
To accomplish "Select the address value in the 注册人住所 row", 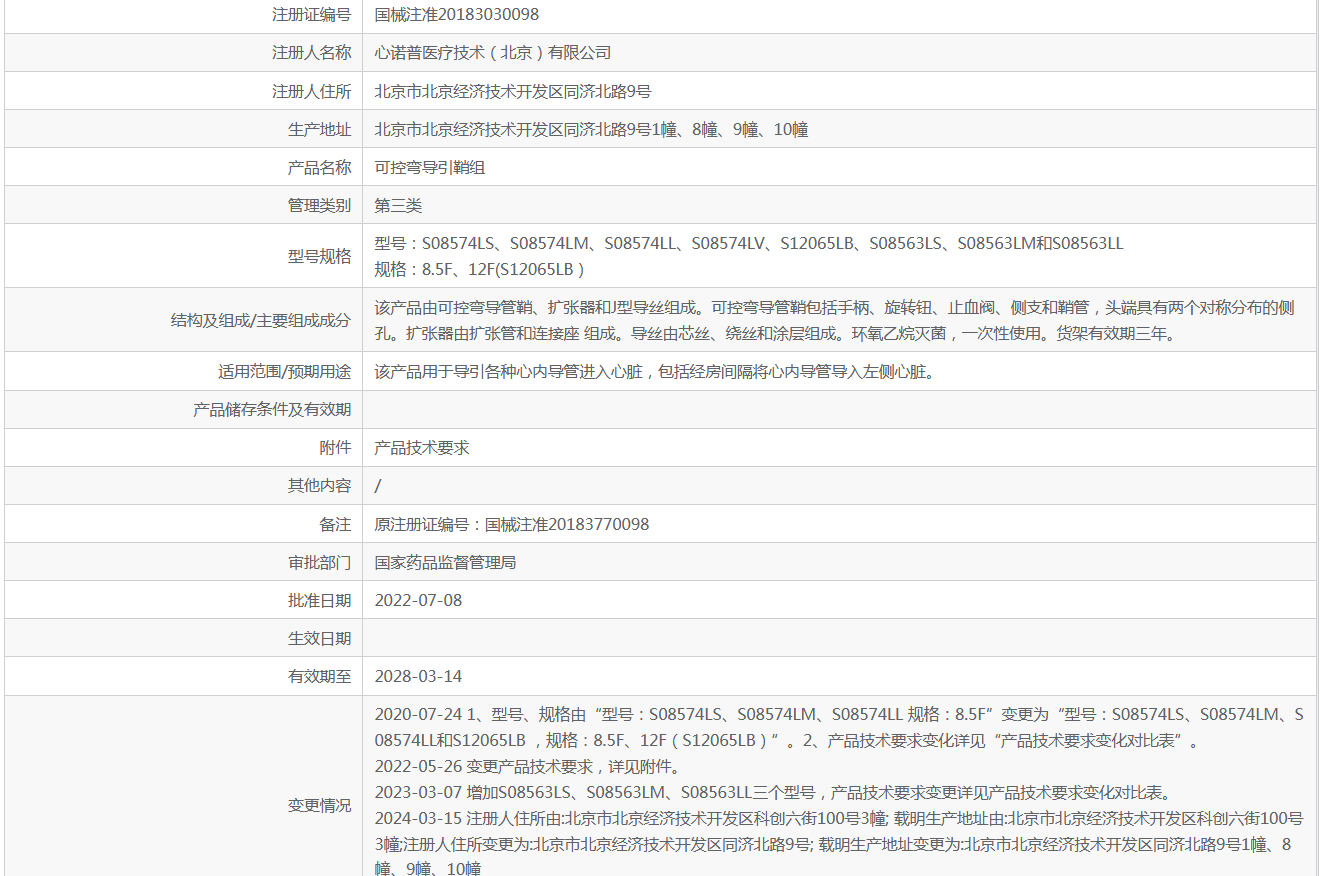I will [x=513, y=91].
